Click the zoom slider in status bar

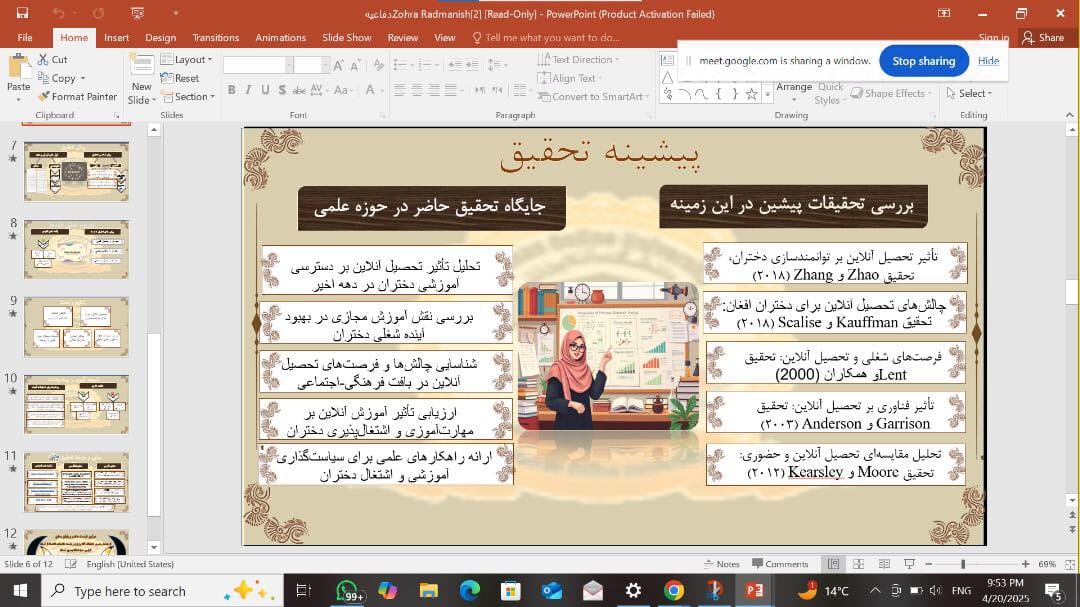[963, 564]
